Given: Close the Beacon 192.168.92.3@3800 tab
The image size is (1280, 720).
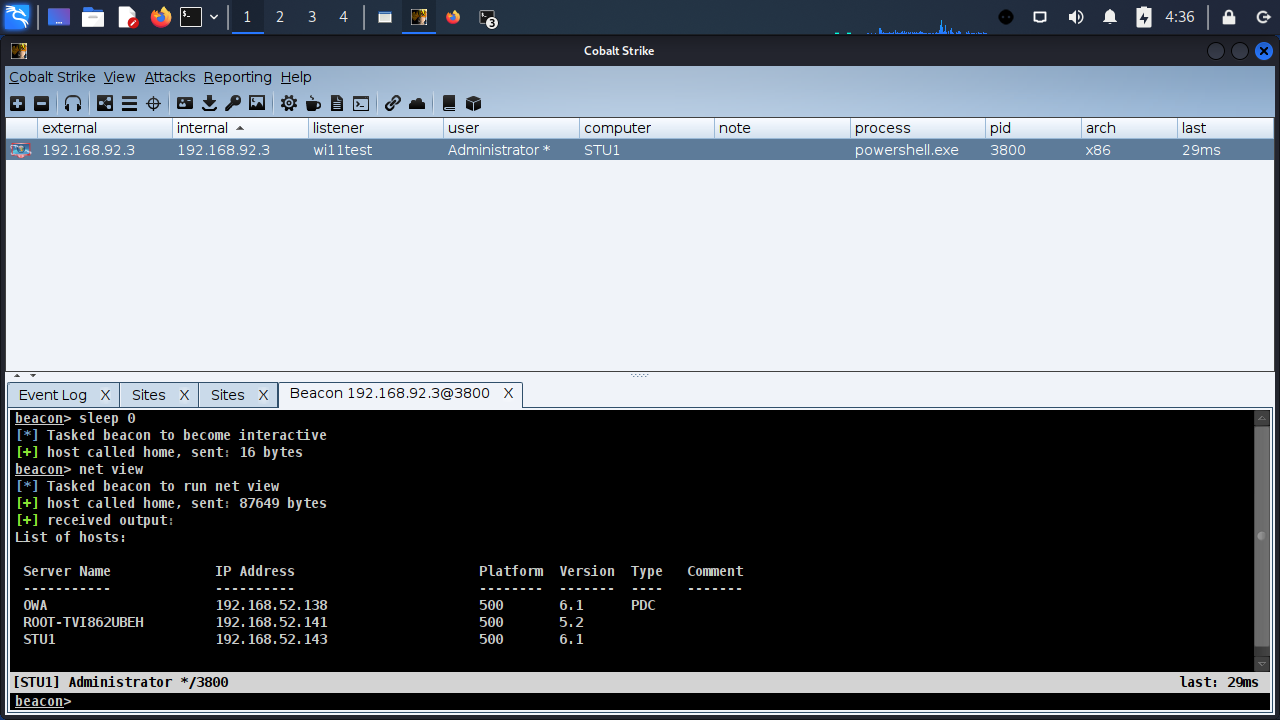Looking at the screenshot, I should pos(508,394).
